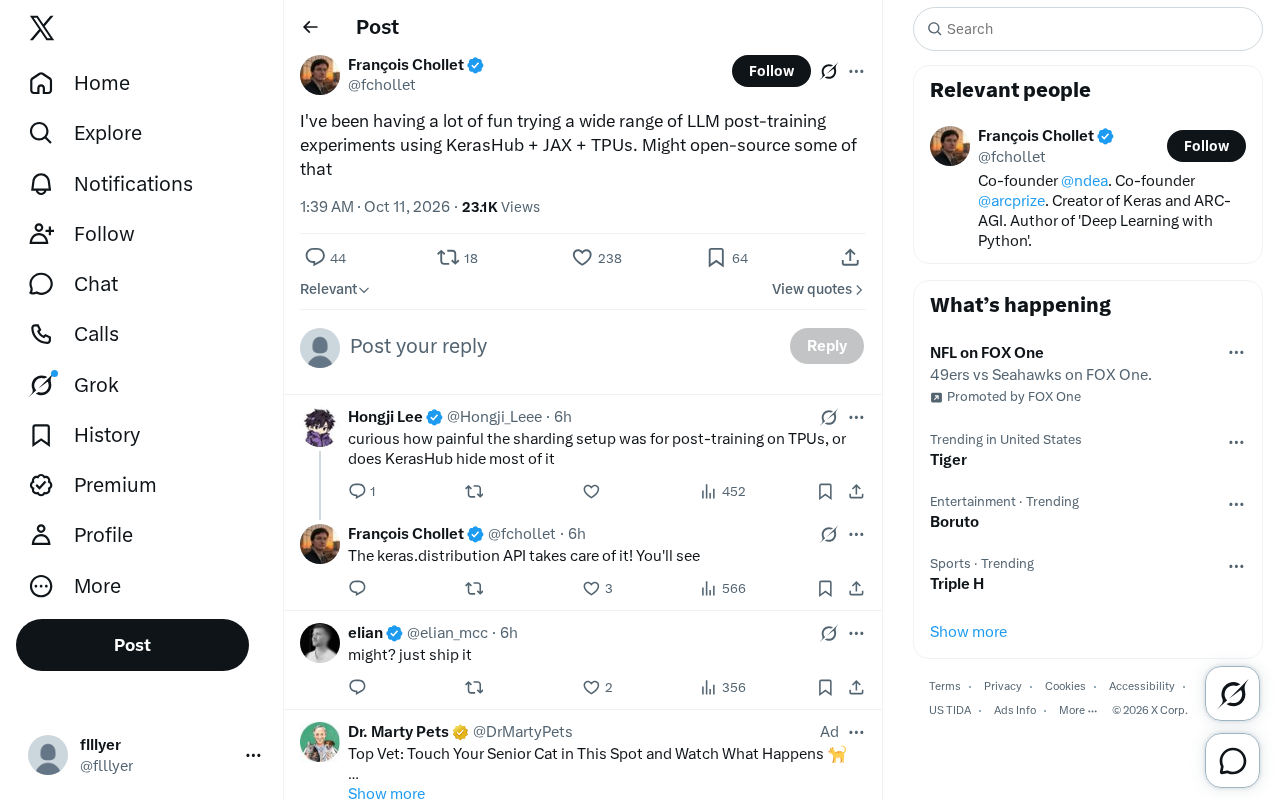Repost the main post with 18 reposts

click(448, 258)
